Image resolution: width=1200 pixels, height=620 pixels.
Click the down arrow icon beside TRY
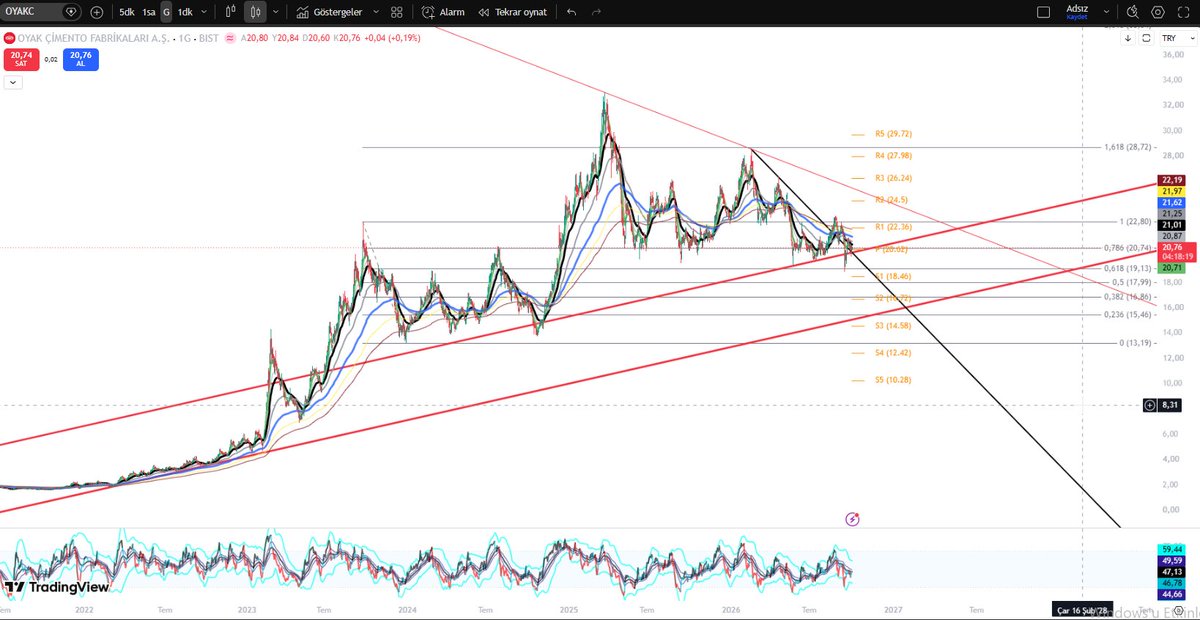(x=1128, y=38)
